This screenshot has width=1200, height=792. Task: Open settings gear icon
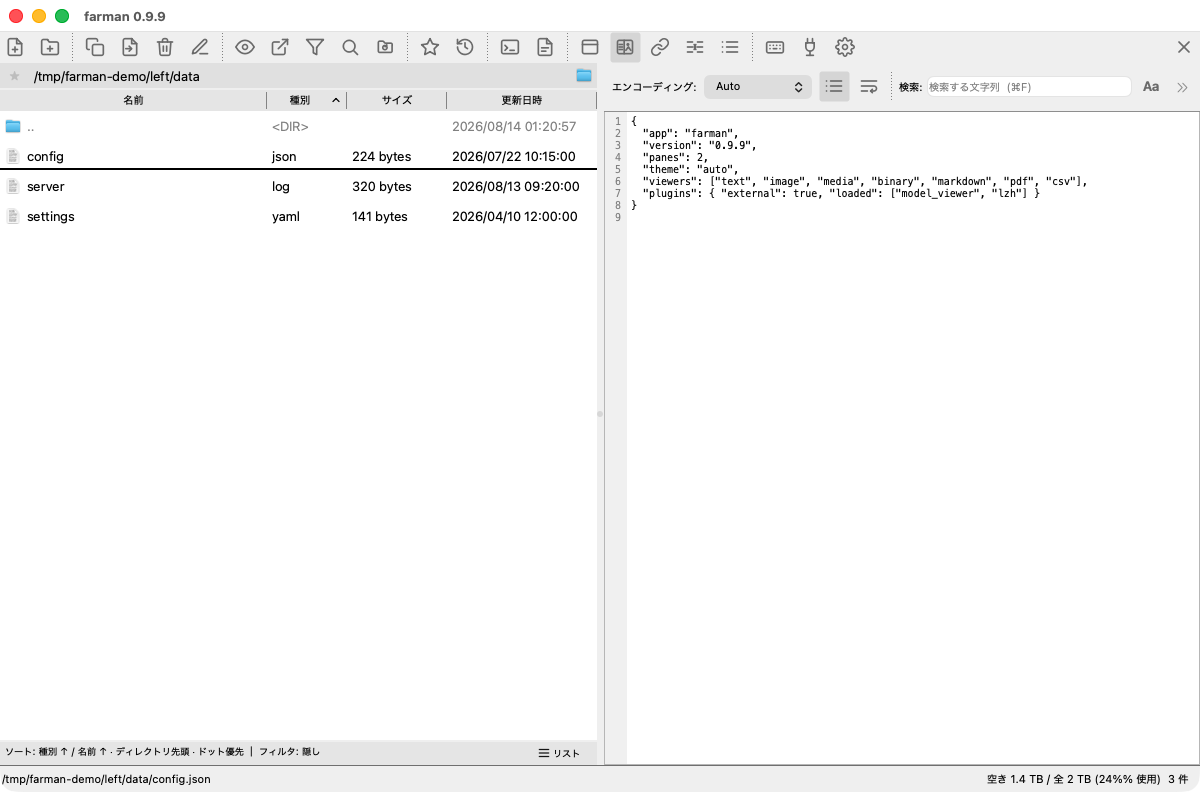click(x=845, y=47)
